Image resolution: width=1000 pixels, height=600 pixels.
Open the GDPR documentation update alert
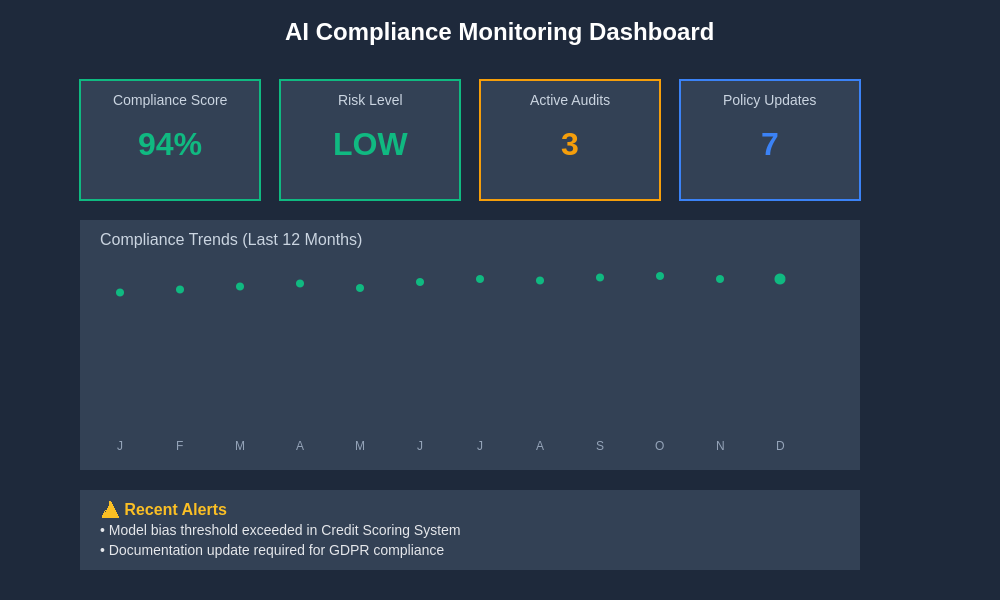[272, 550]
